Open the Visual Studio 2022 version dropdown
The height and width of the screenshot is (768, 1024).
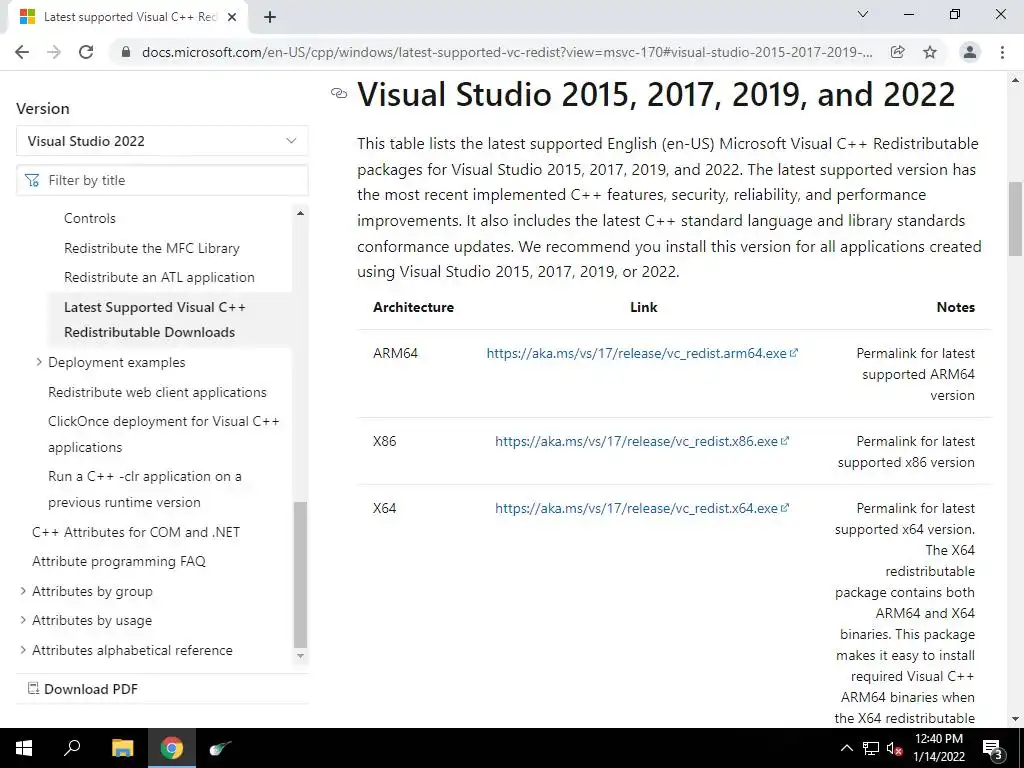[162, 141]
